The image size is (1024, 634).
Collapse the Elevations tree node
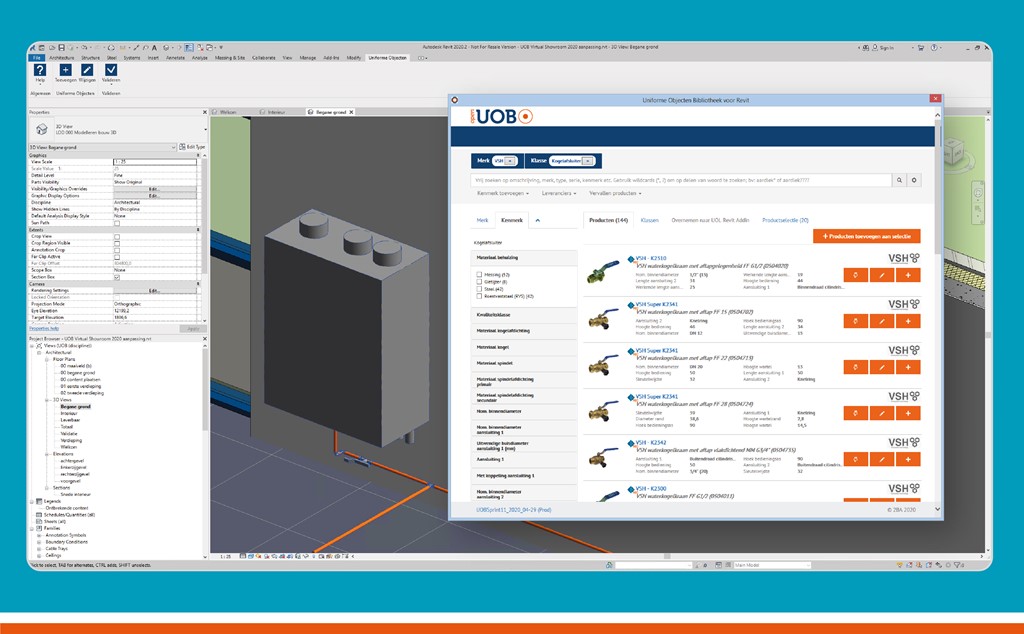(47, 454)
